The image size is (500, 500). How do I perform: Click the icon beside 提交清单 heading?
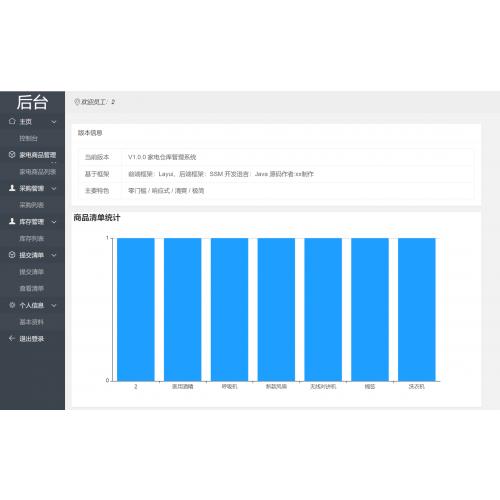12,255
